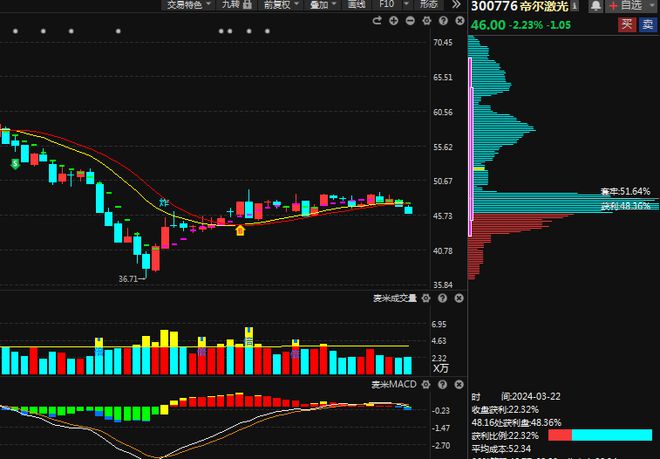660x459 pixels.
Task: Click the last candlestick on the K-line
Action: [408, 209]
